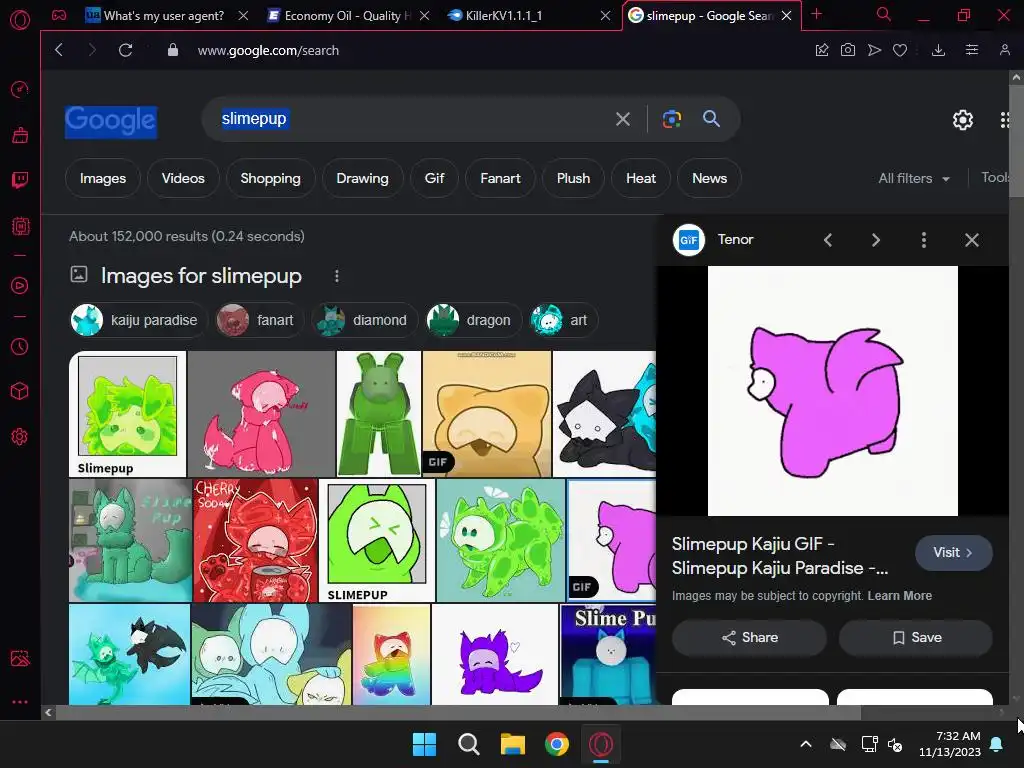1024x768 pixels.
Task: Close the slimepup Google Search tab
Action: (x=787, y=16)
